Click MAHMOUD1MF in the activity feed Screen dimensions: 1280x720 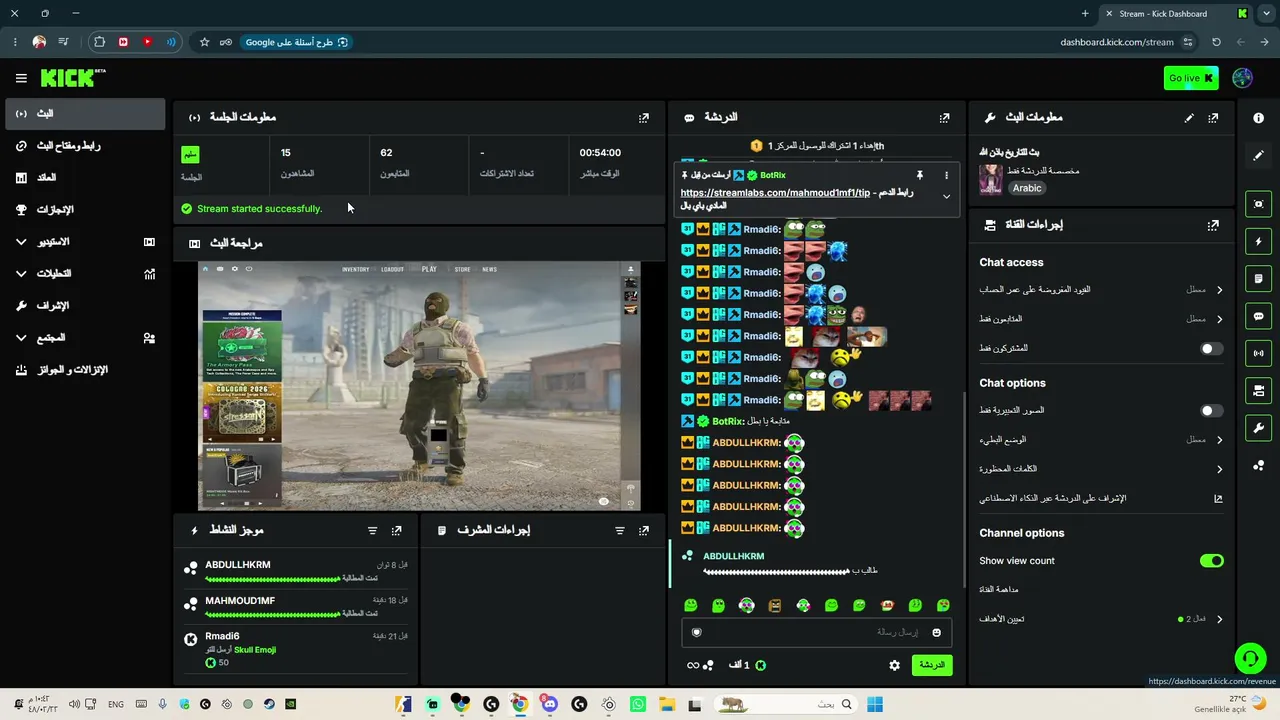pyautogui.click(x=240, y=601)
